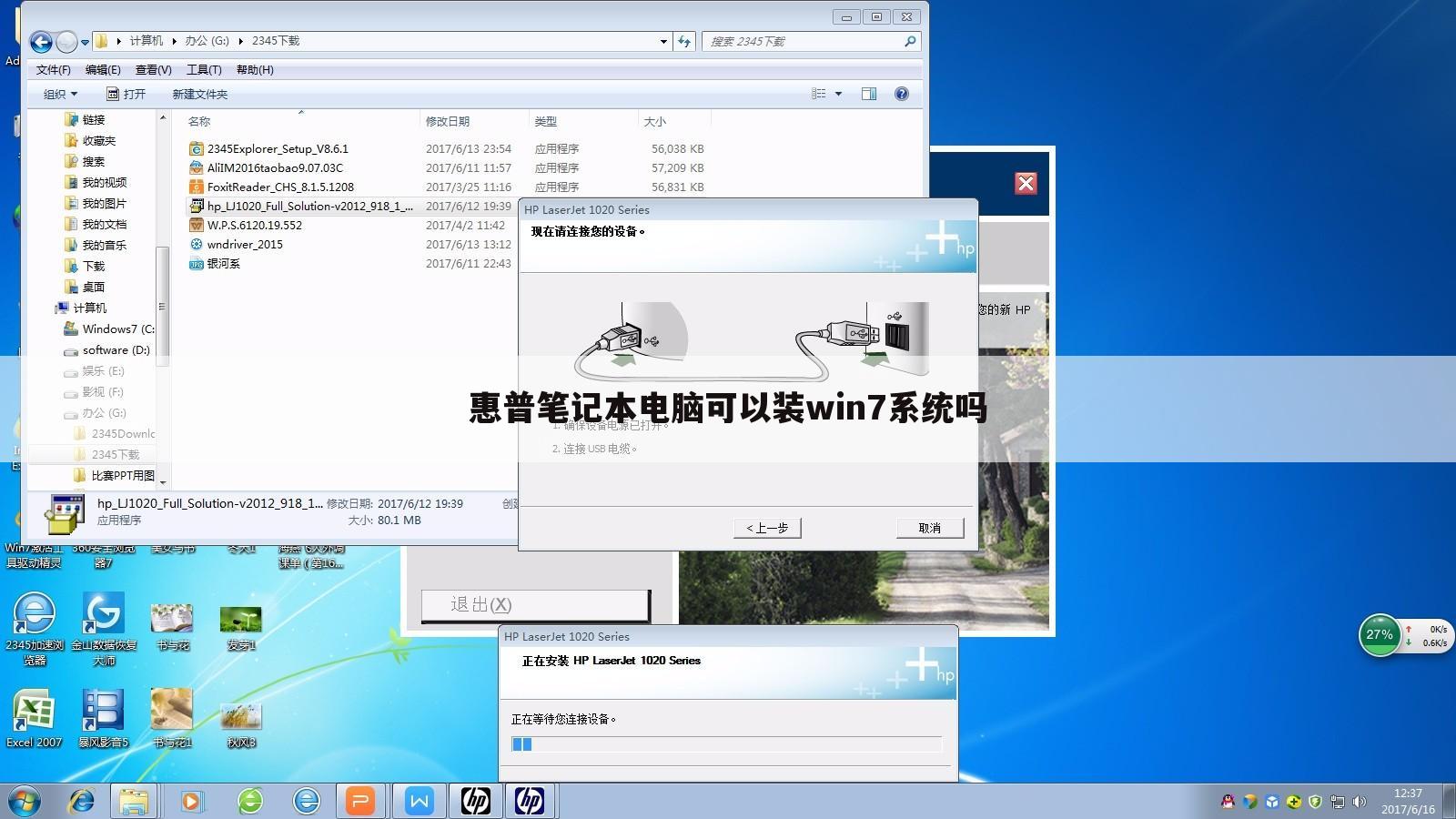The width and height of the screenshot is (1456, 819).
Task: Open 书与花 desktop image
Action: tap(172, 627)
